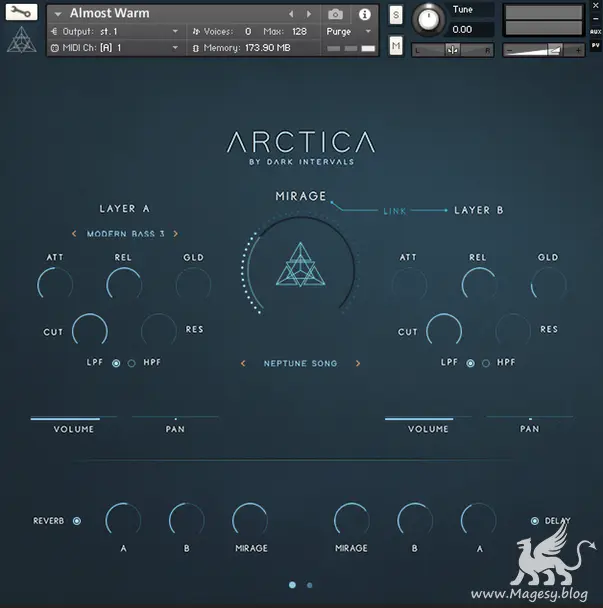Click the Almost Warm instrument name
The height and width of the screenshot is (608, 603).
(110, 14)
